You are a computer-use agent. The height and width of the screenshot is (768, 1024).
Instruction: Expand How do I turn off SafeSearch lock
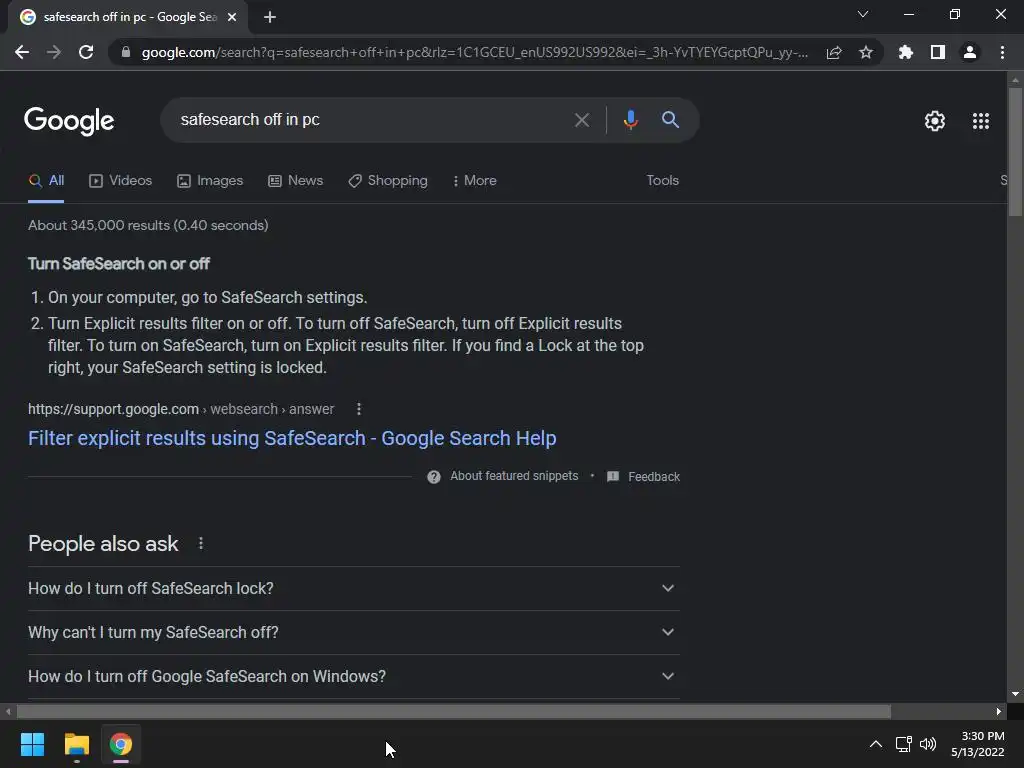(x=354, y=588)
